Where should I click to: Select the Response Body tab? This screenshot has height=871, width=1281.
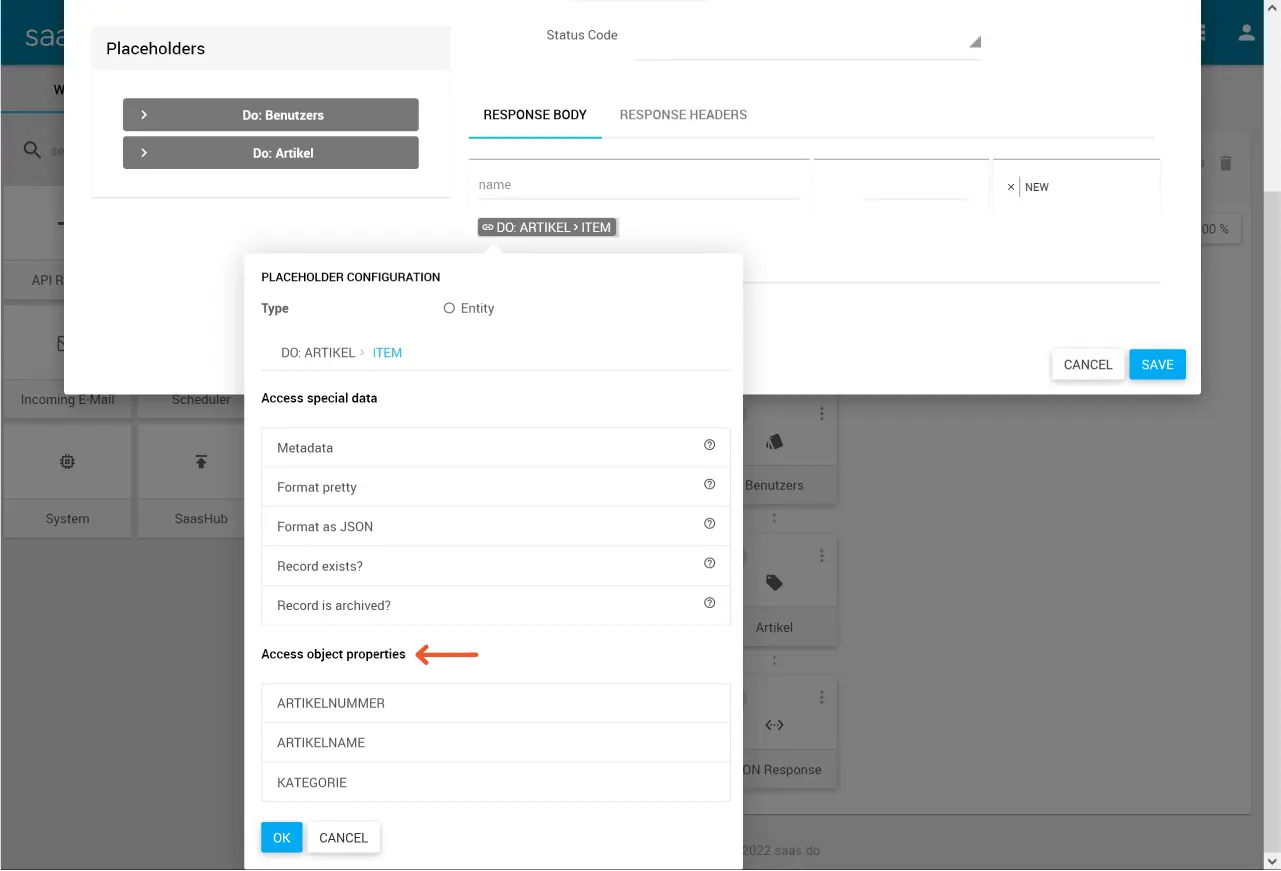(x=535, y=115)
